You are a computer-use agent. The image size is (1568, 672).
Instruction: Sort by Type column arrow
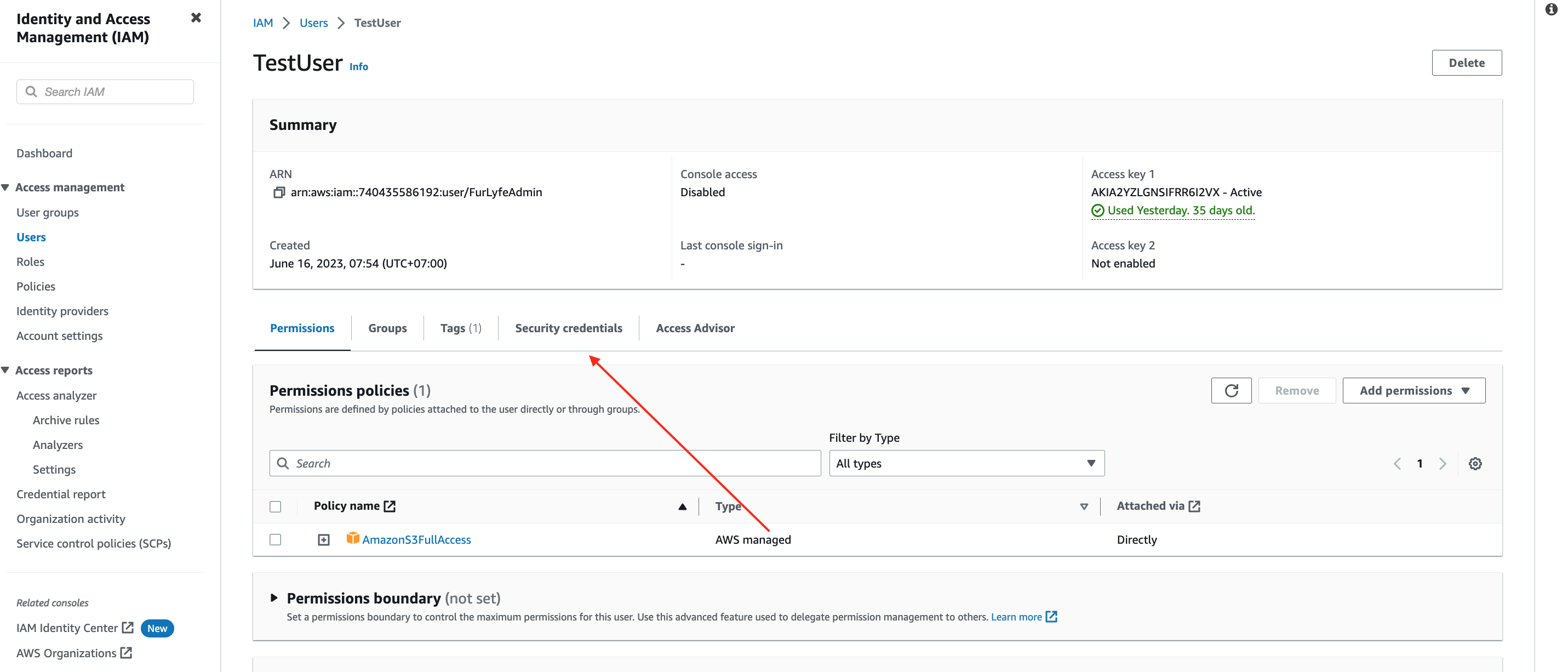(1084, 507)
